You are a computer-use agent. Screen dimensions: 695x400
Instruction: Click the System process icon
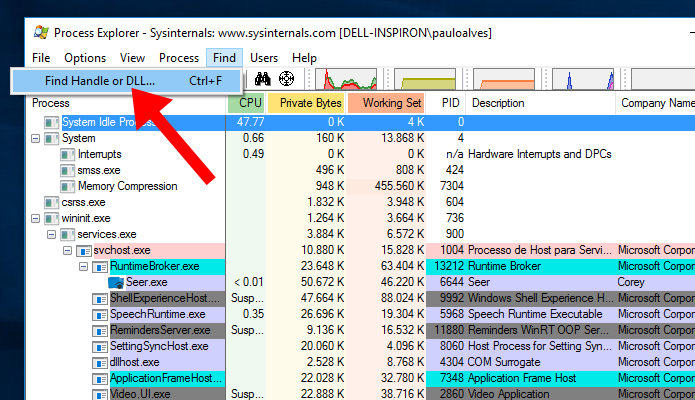[51, 138]
